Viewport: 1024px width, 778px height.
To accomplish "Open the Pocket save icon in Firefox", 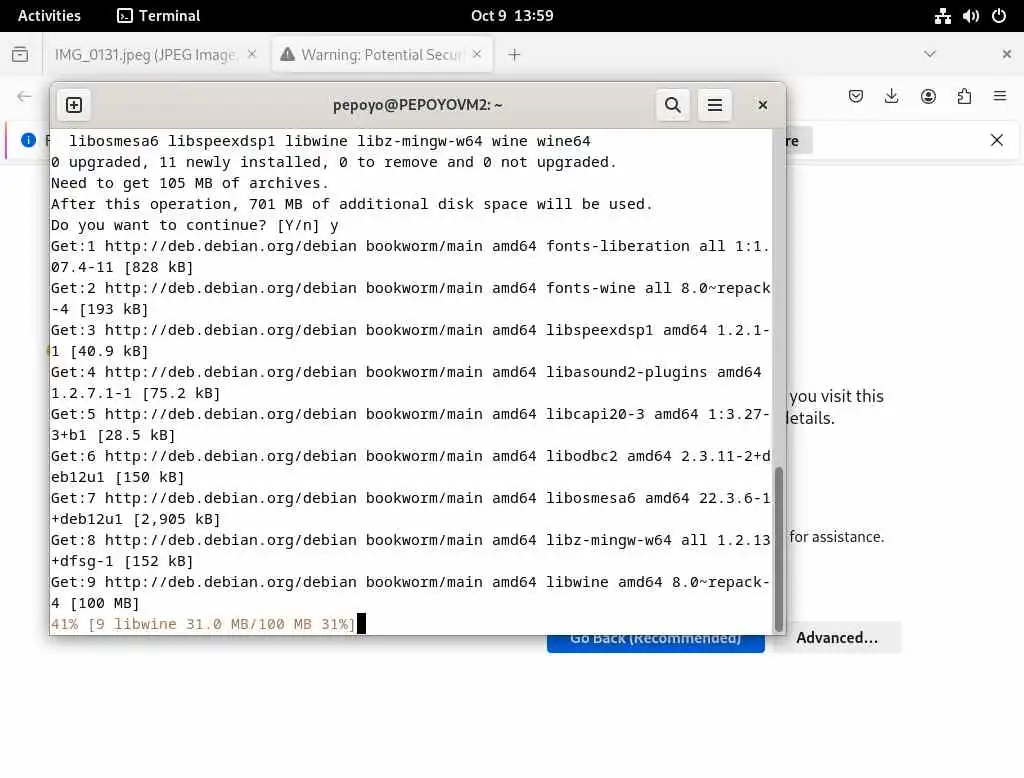I will [x=856, y=97].
